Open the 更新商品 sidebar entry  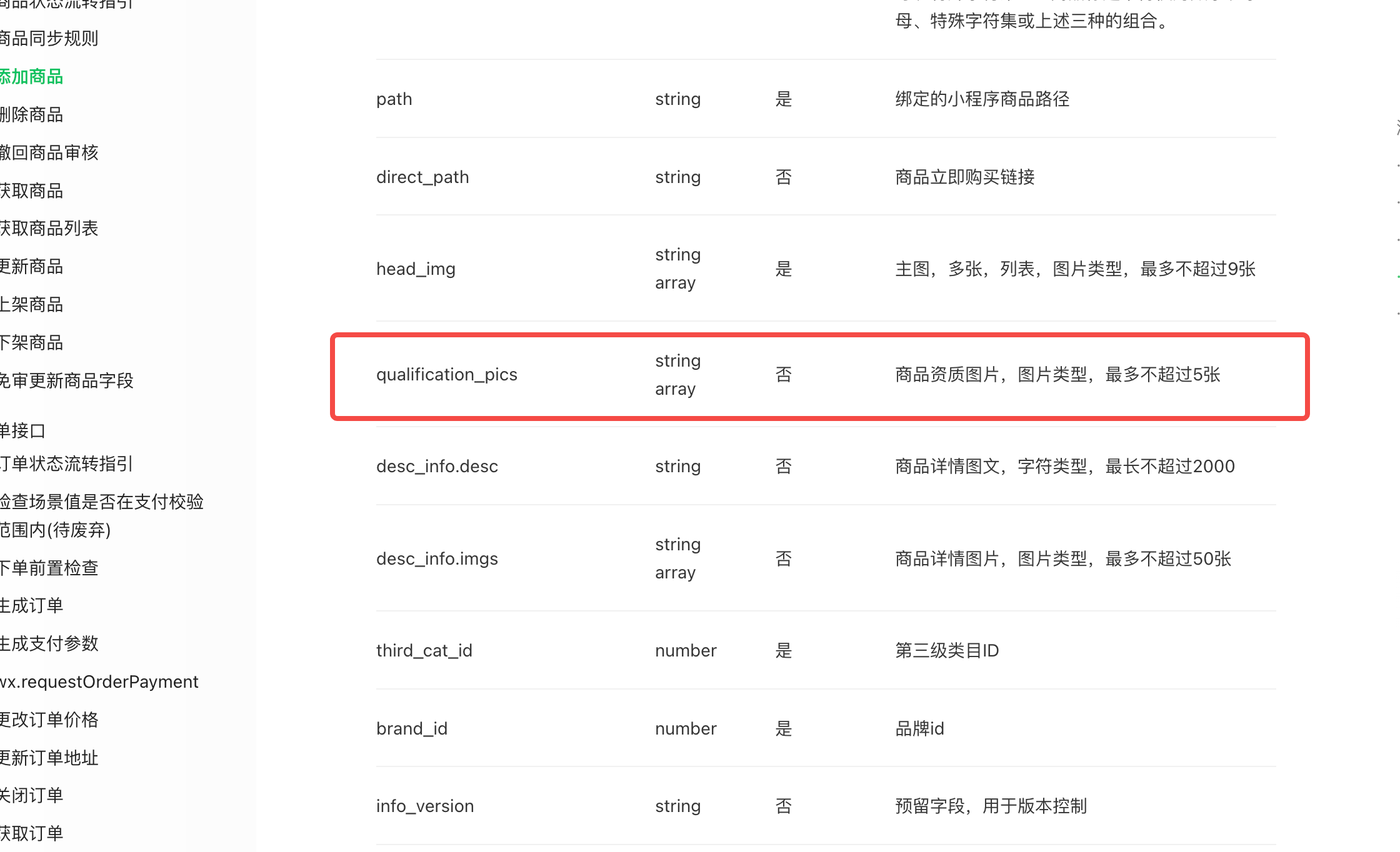pos(31,267)
